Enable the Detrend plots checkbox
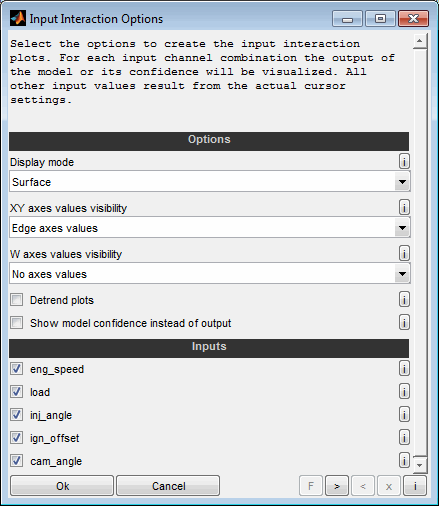Viewport: 439px width, 506px height. pos(16,300)
